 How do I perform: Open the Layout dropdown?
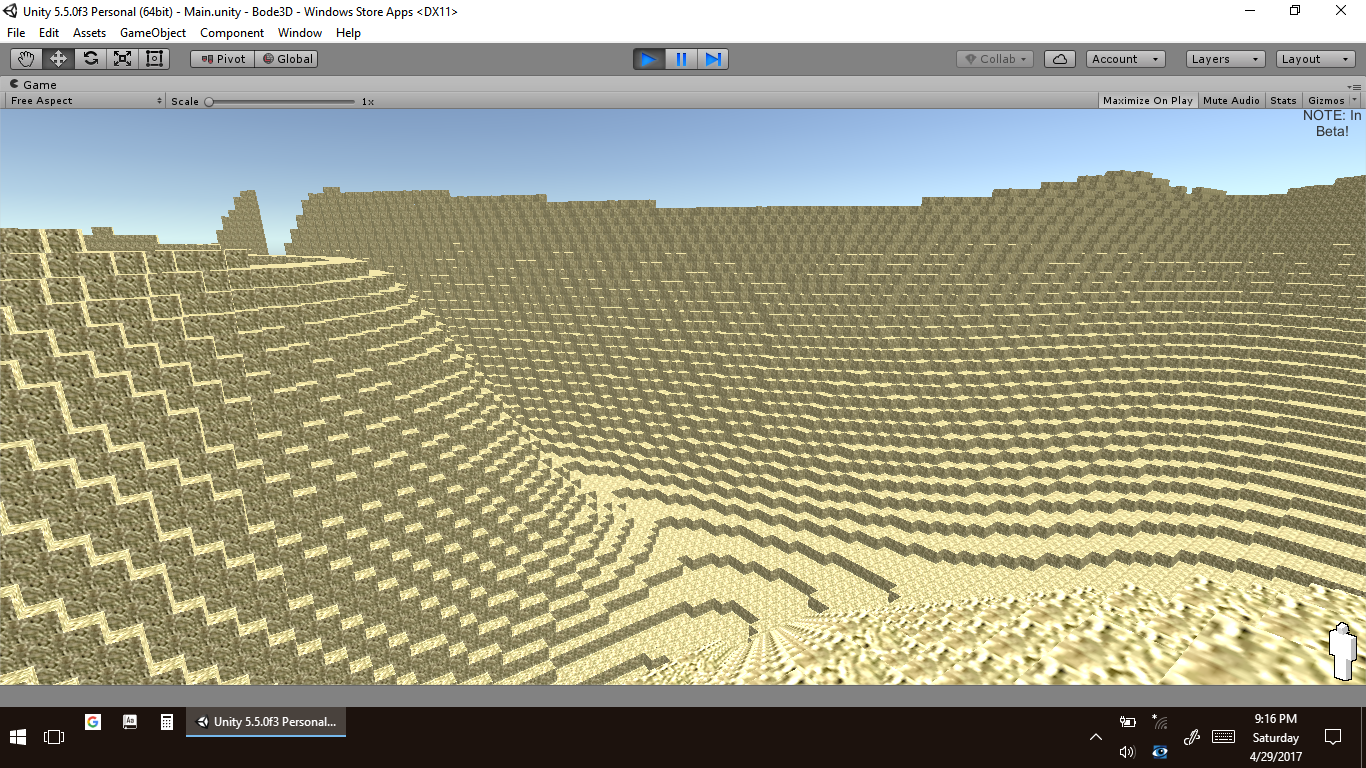1313,59
